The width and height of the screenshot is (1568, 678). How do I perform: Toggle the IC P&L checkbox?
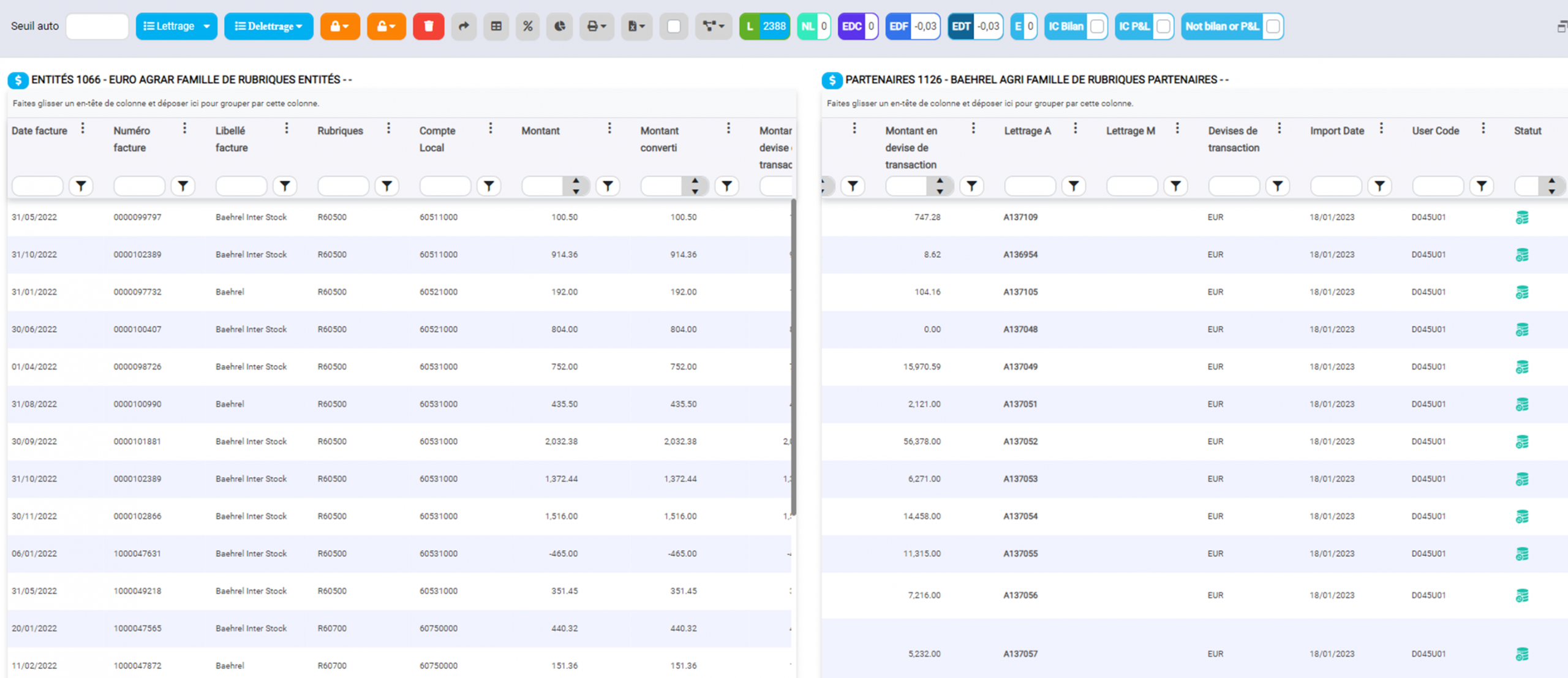coord(1163,26)
